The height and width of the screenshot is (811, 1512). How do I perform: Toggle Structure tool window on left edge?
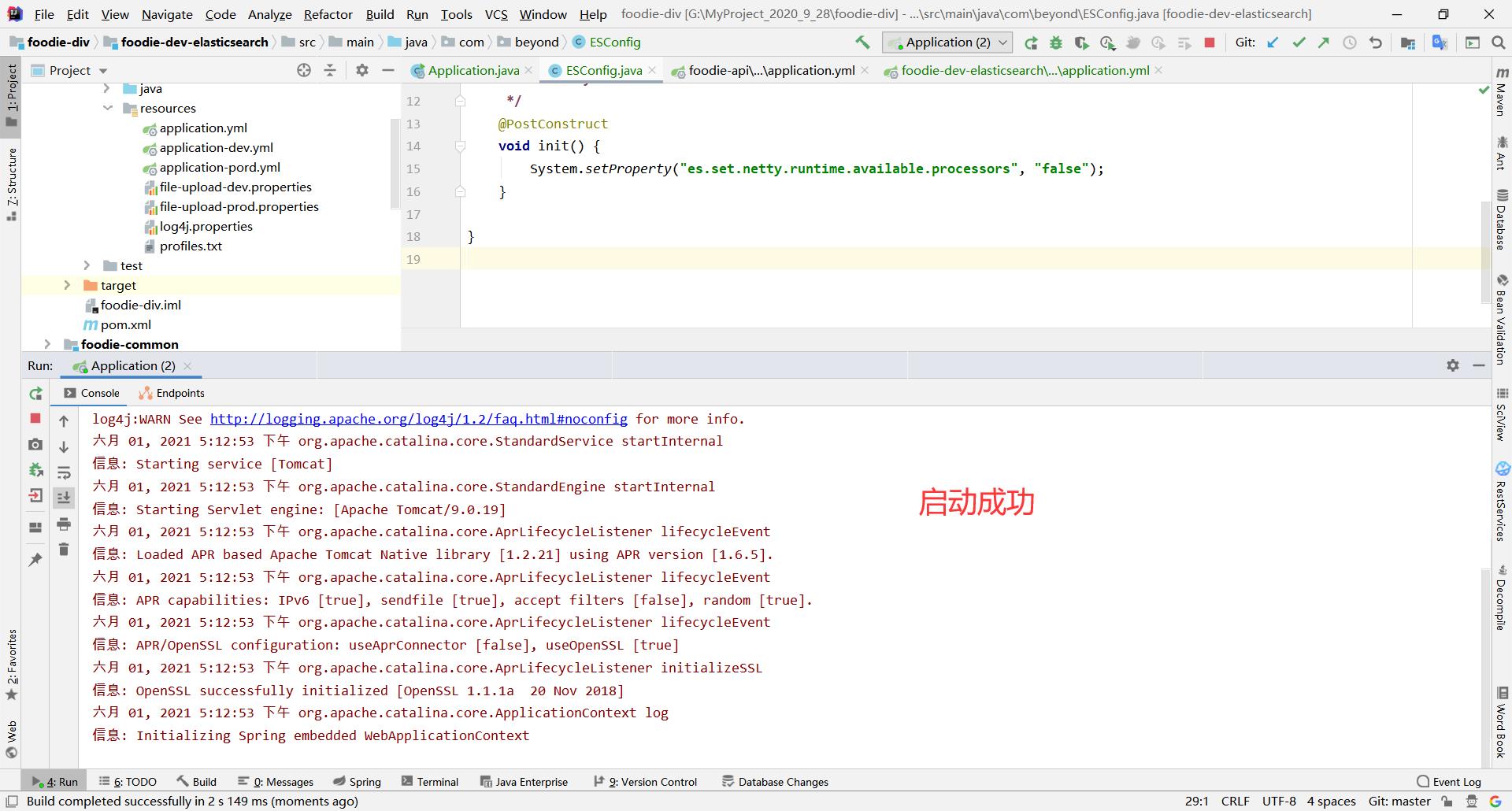point(11,183)
